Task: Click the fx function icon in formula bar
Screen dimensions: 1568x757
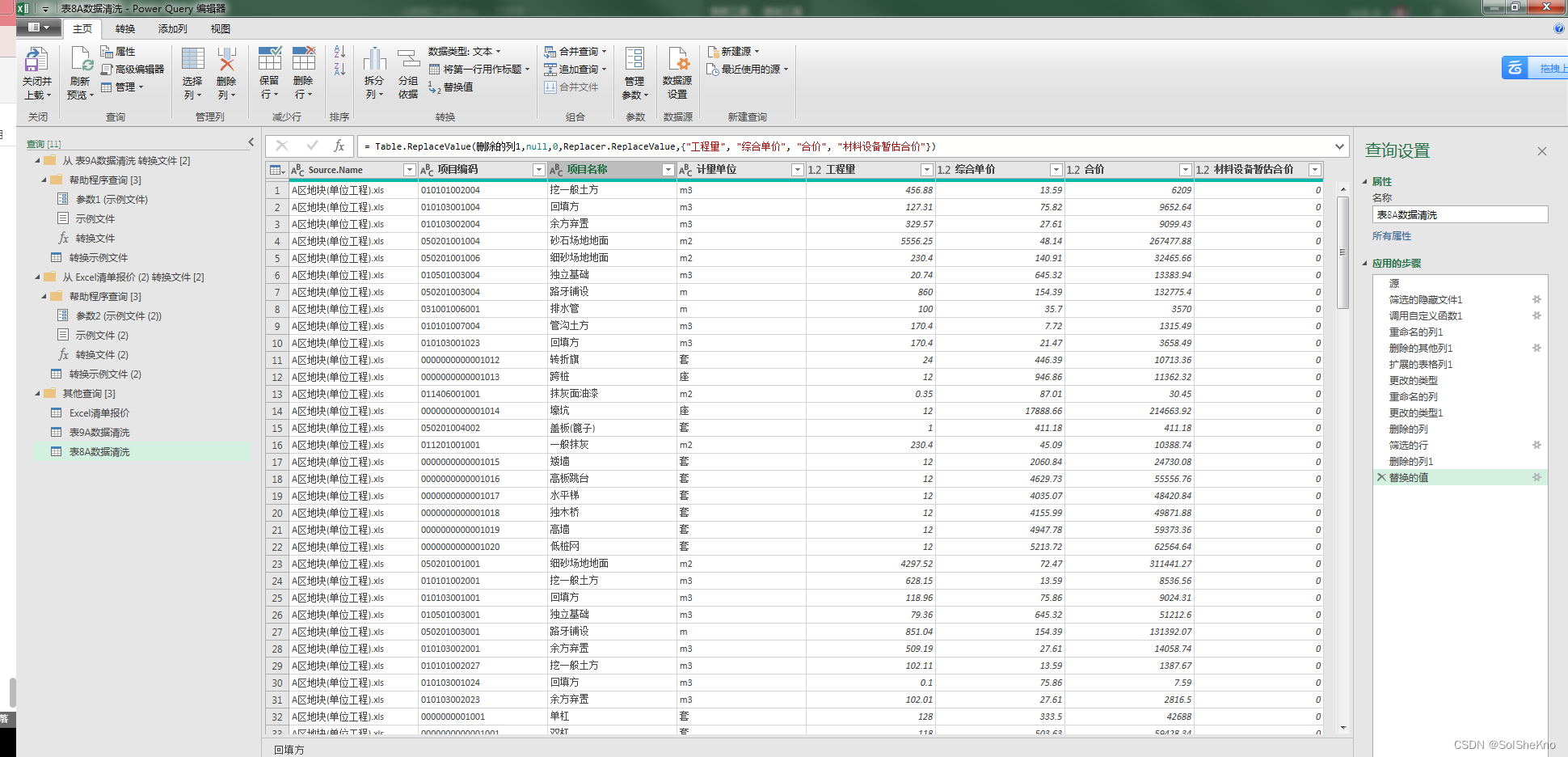Action: pos(339,146)
